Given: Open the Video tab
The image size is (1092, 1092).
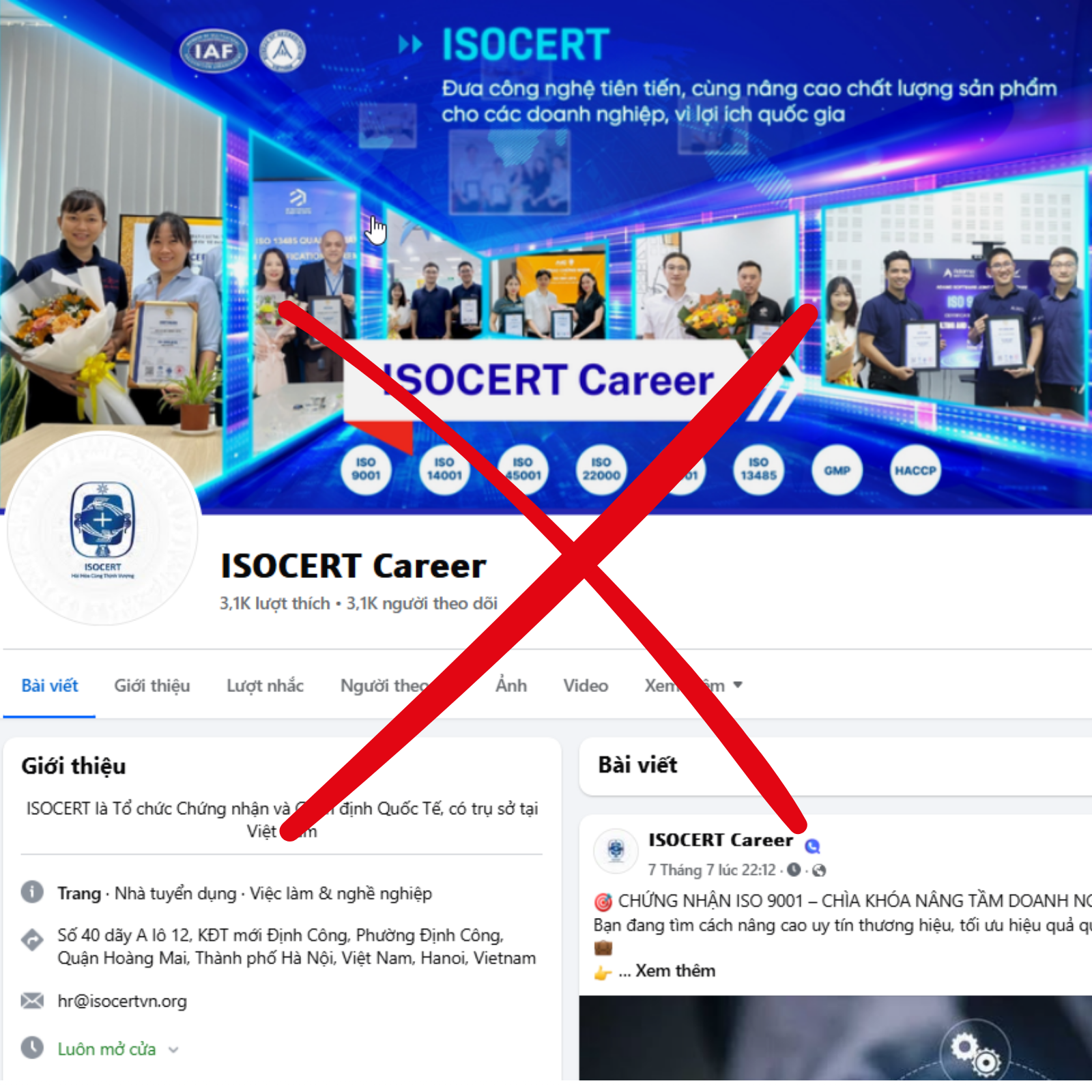Looking at the screenshot, I should point(586,685).
